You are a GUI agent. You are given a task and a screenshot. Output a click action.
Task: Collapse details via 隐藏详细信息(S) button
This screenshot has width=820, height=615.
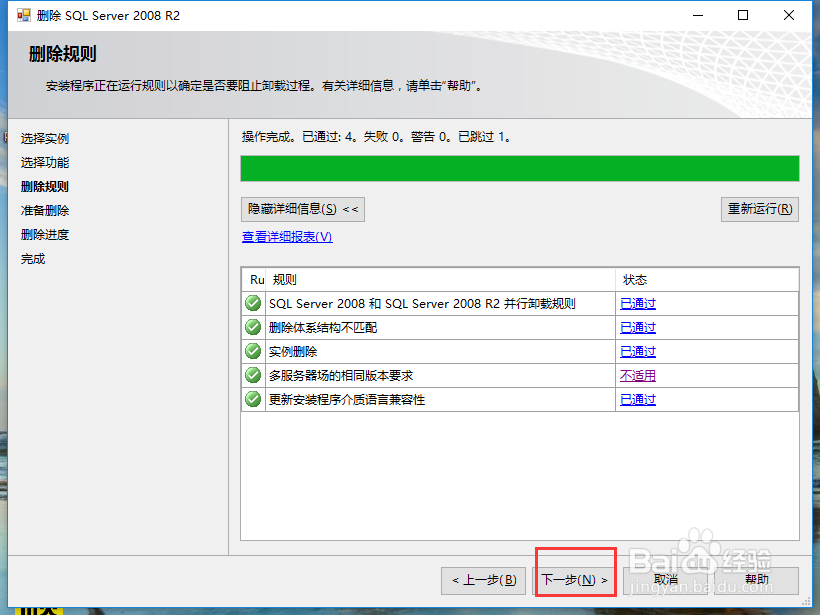point(301,209)
